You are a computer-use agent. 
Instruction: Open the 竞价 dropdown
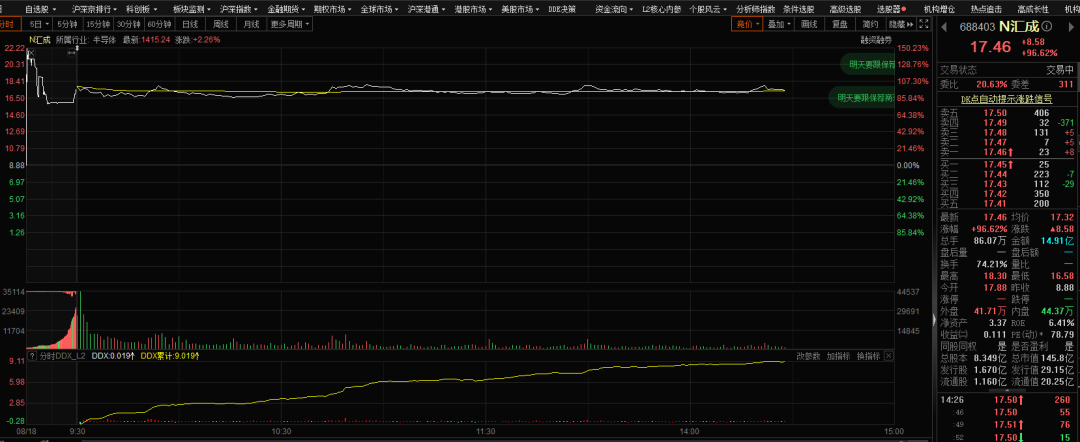[x=746, y=23]
